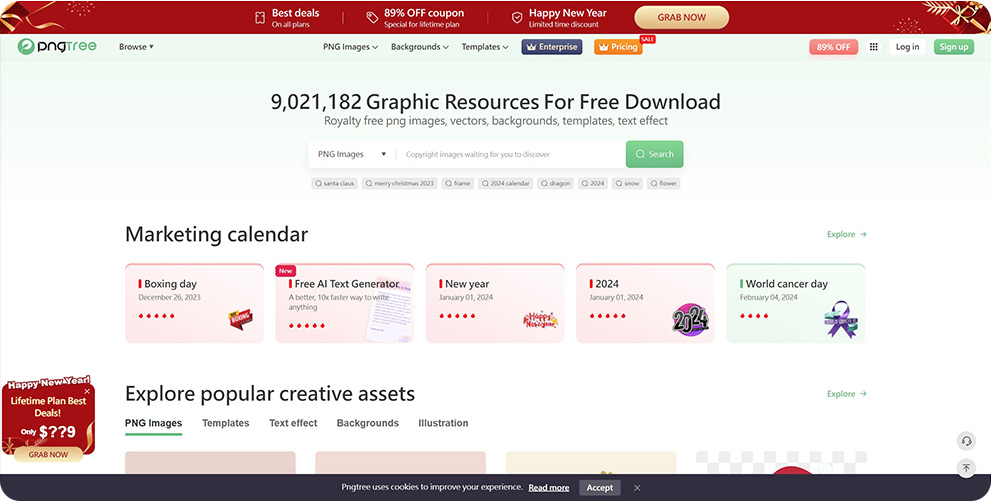Screen dimensions: 1000x501
Task: Click the search input field
Action: coord(510,154)
